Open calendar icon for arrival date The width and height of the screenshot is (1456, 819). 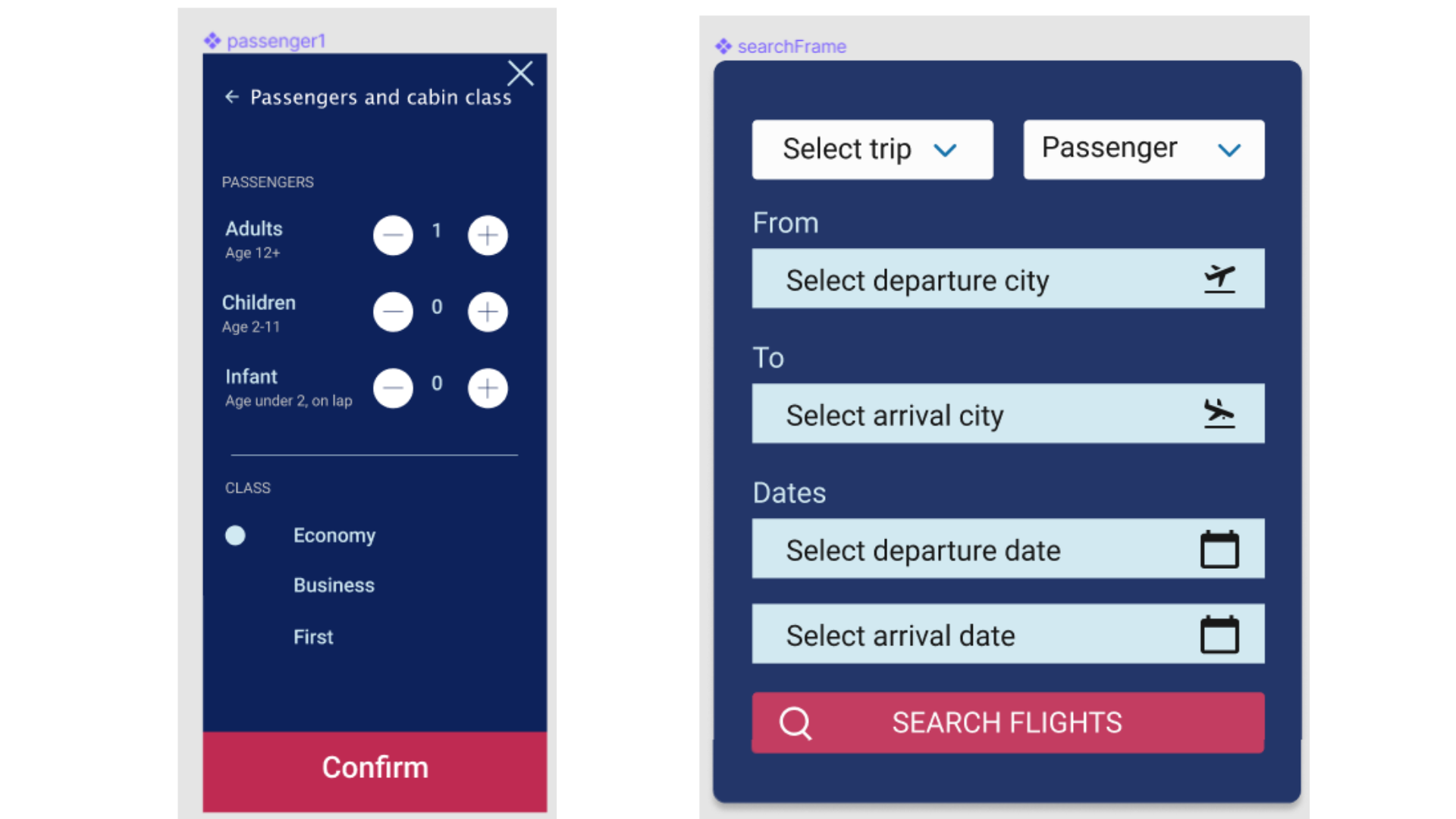pos(1219,635)
